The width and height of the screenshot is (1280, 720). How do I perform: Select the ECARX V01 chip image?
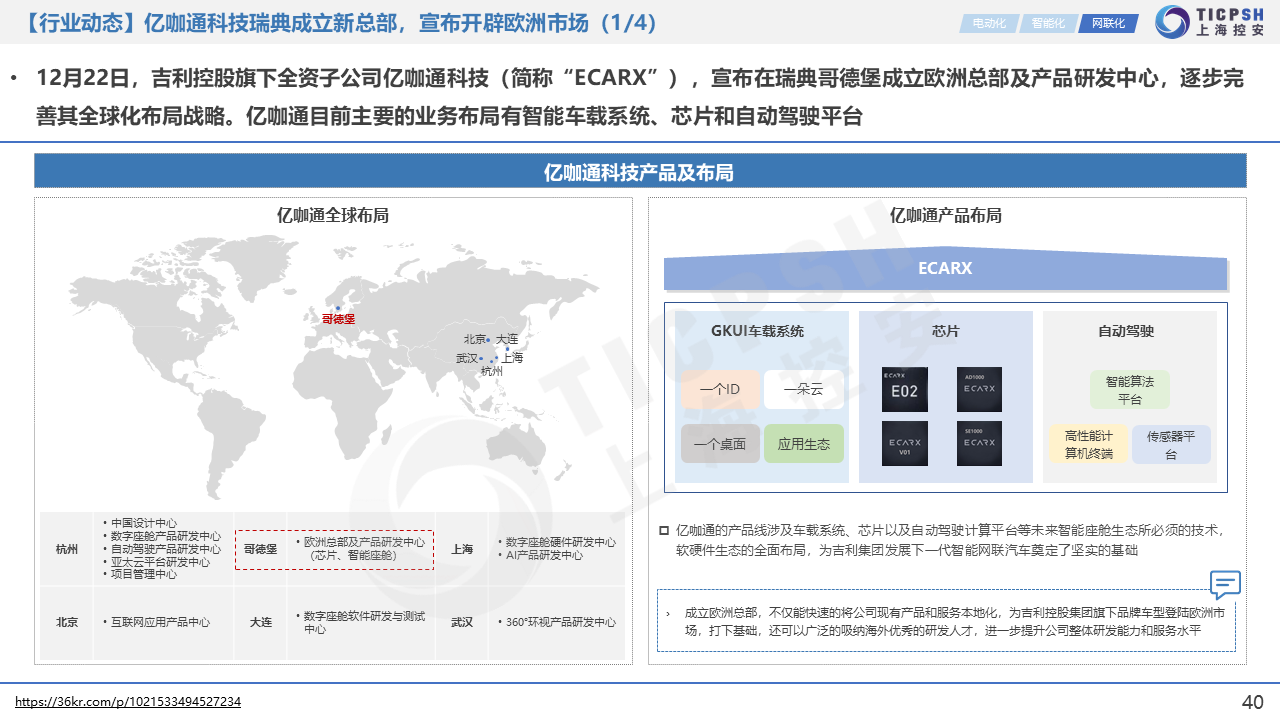pos(904,443)
